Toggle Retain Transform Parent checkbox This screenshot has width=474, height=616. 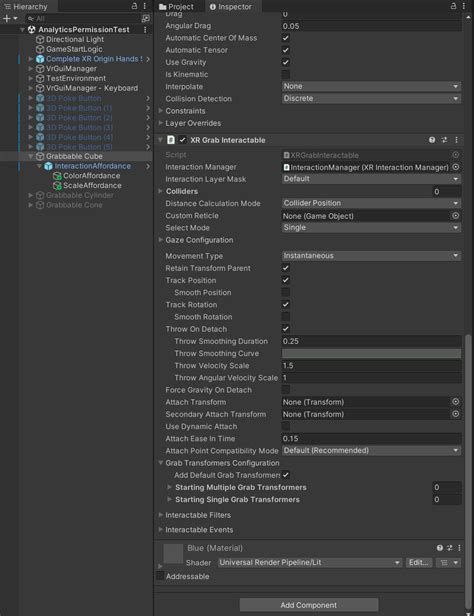[x=285, y=268]
